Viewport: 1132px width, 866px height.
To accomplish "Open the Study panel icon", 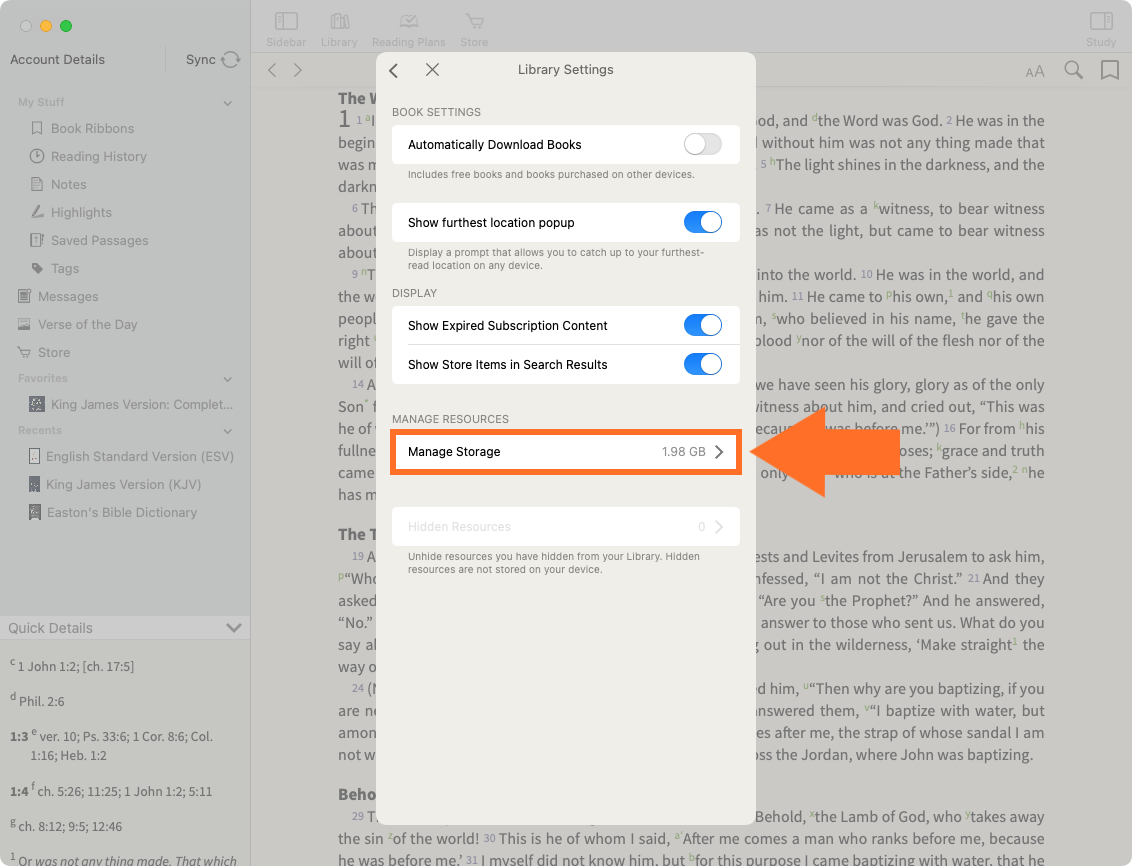I will coord(1101,23).
